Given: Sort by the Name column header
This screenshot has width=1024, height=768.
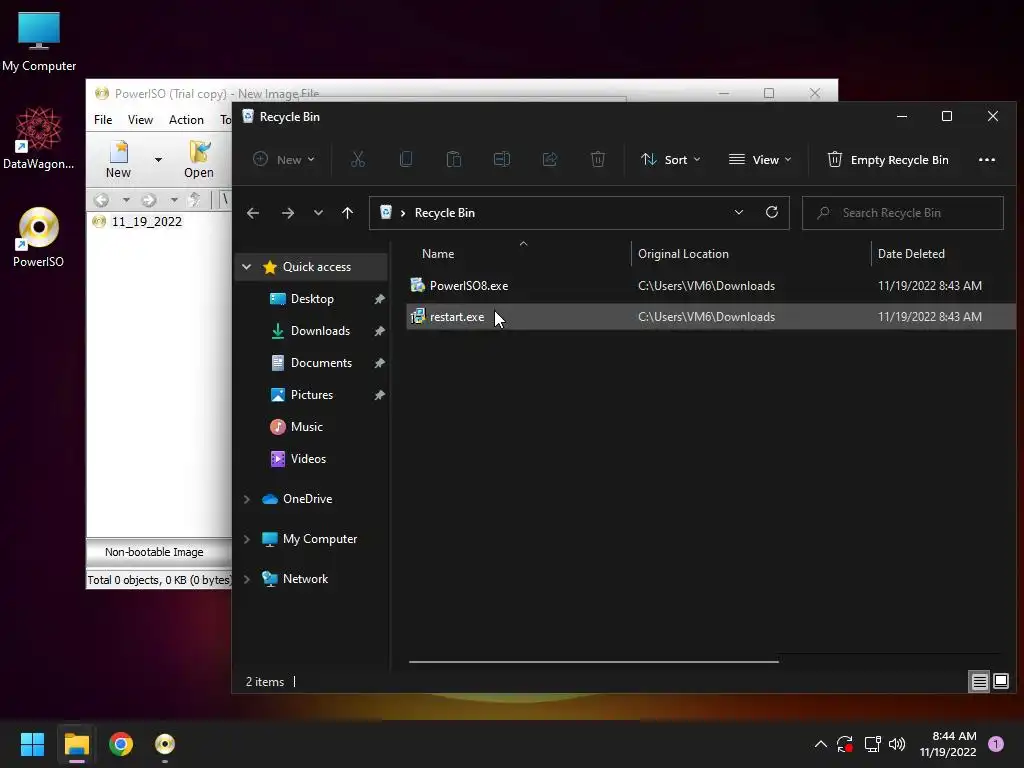Looking at the screenshot, I should click(x=438, y=254).
